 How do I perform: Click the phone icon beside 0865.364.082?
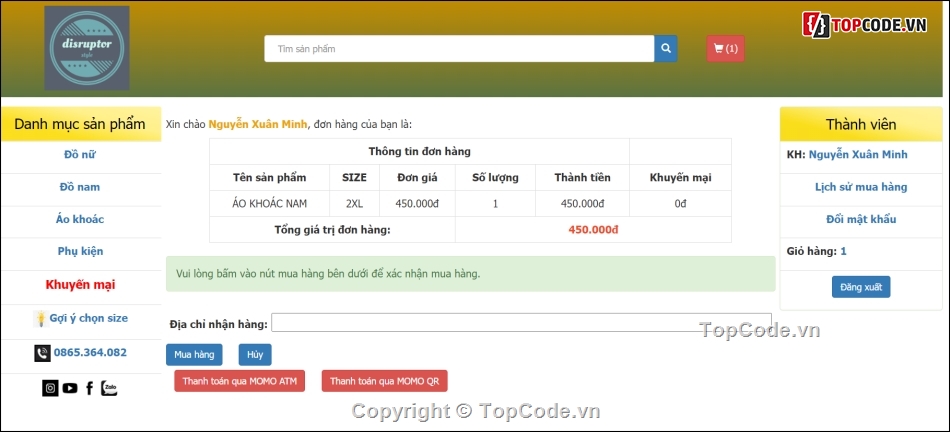coord(42,353)
